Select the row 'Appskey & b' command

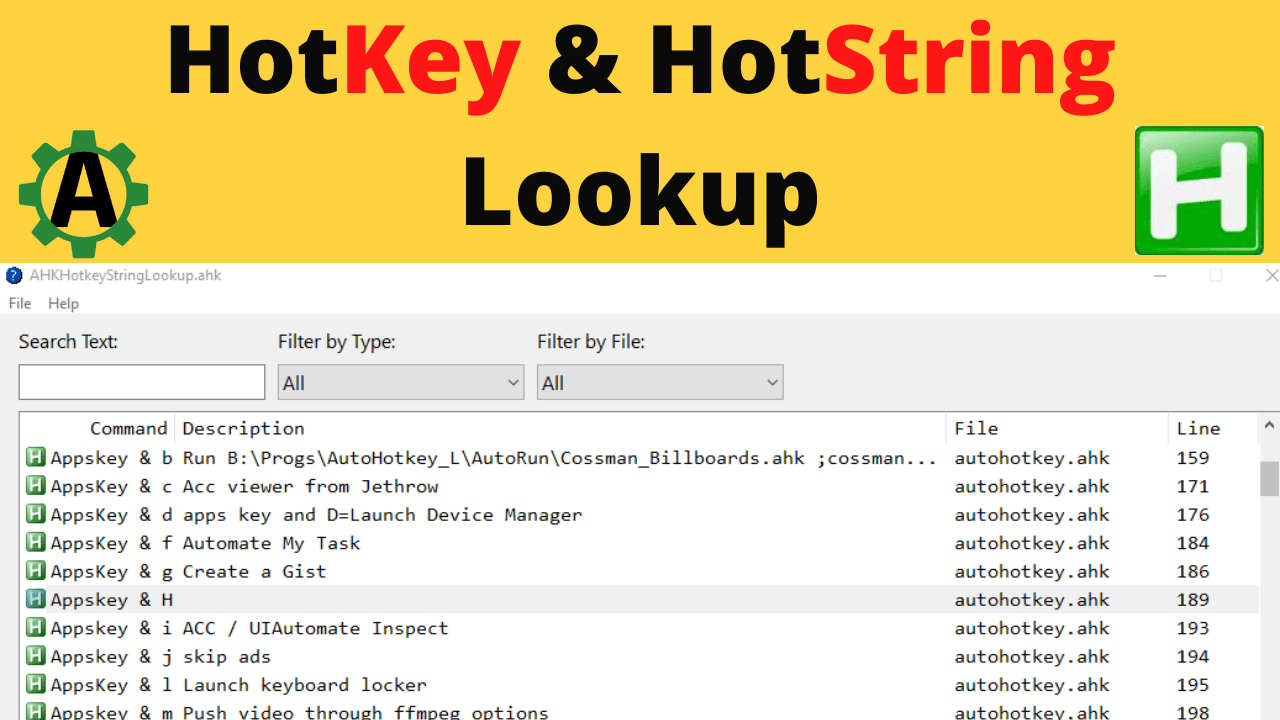pos(112,458)
